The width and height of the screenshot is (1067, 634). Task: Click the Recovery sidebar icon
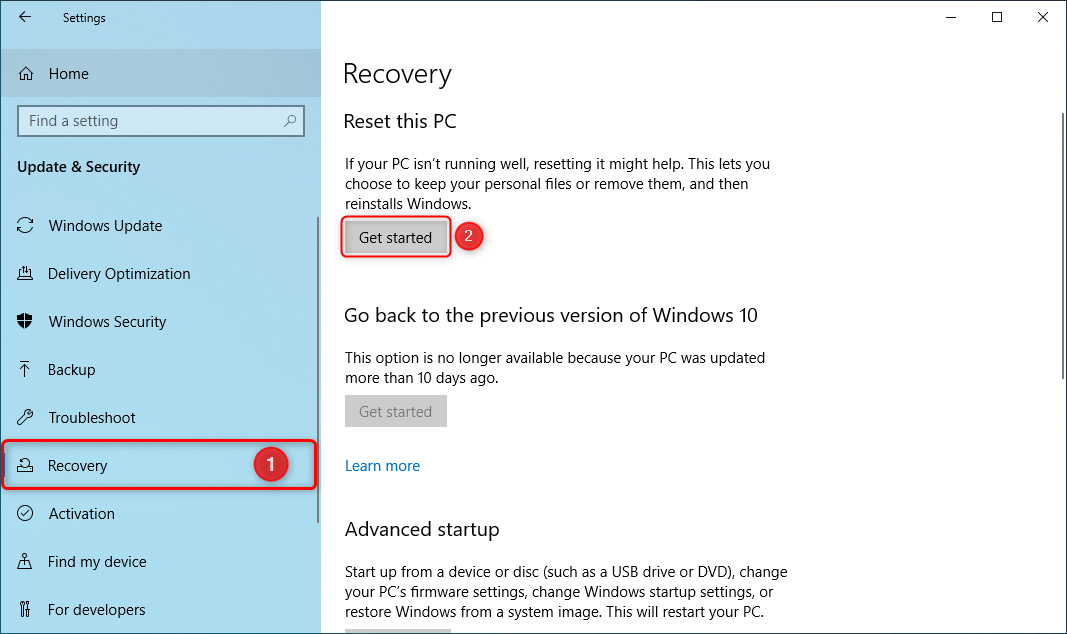tap(25, 465)
